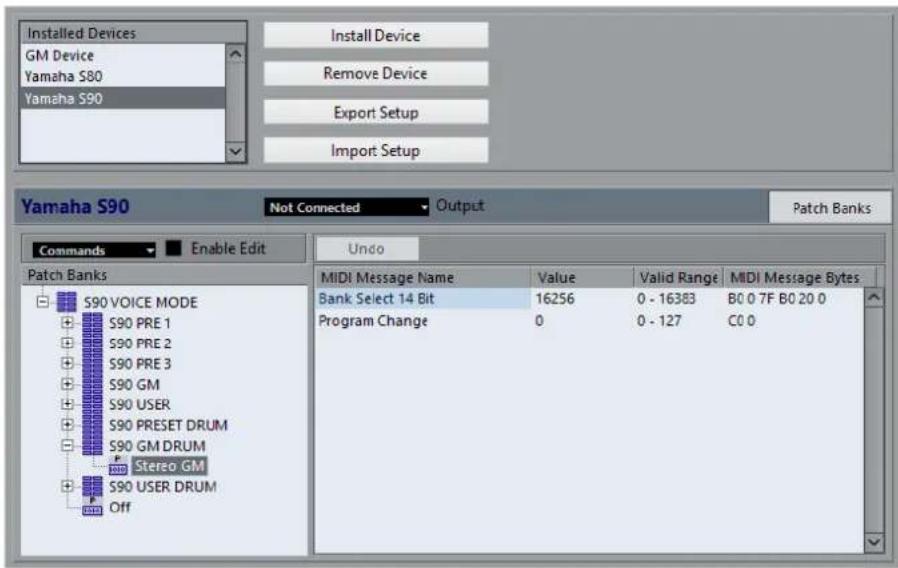Click the S90 PRESET DRUM bank icon
The image size is (898, 568).
tap(92, 425)
